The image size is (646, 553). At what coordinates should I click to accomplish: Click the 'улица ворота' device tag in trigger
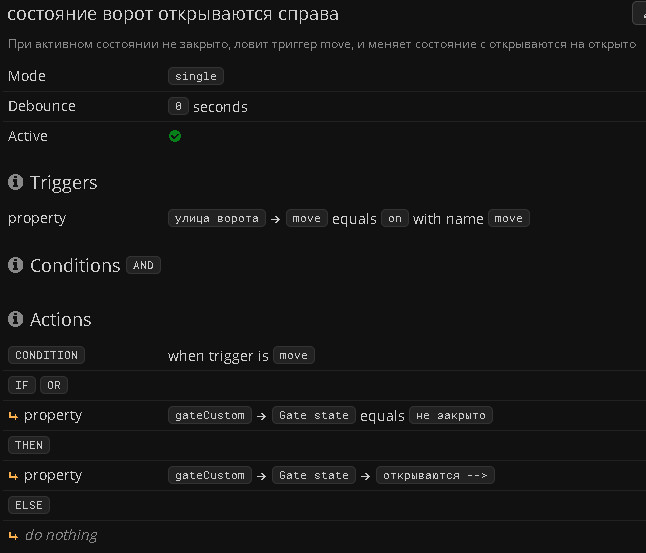tap(216, 218)
